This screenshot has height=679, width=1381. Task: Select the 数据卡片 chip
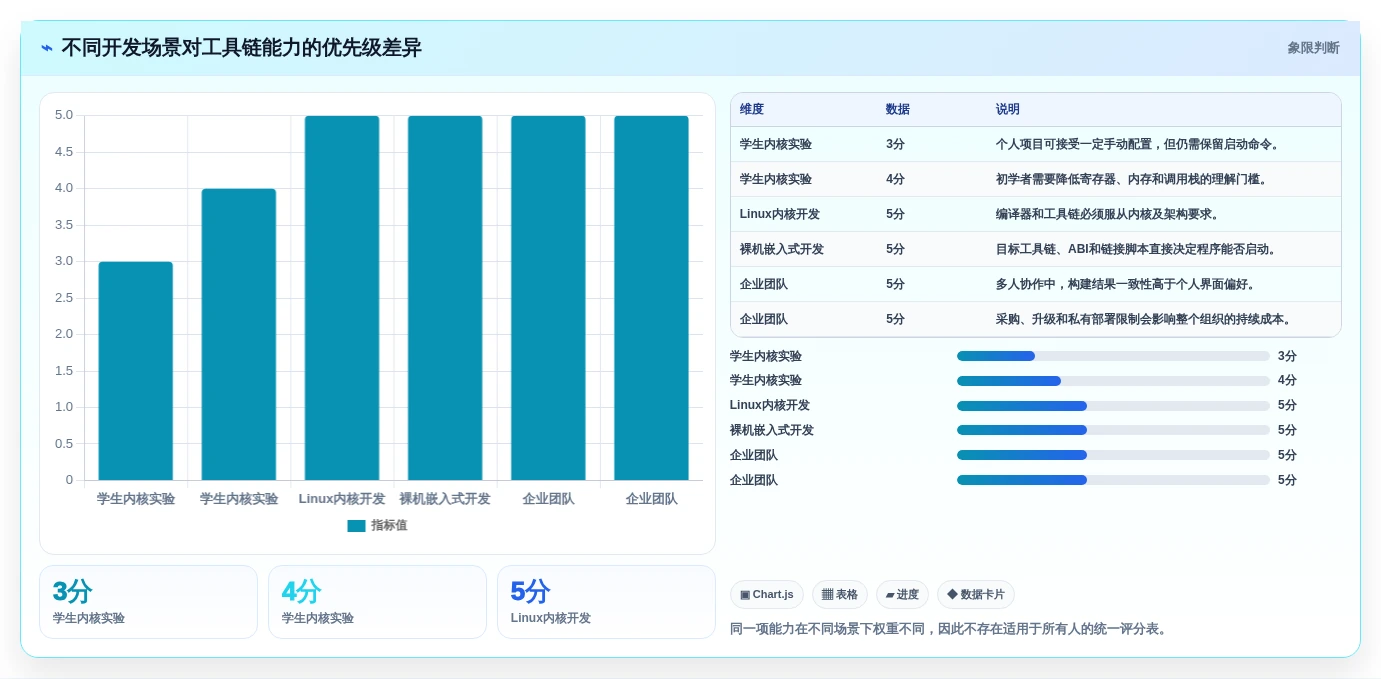[976, 594]
